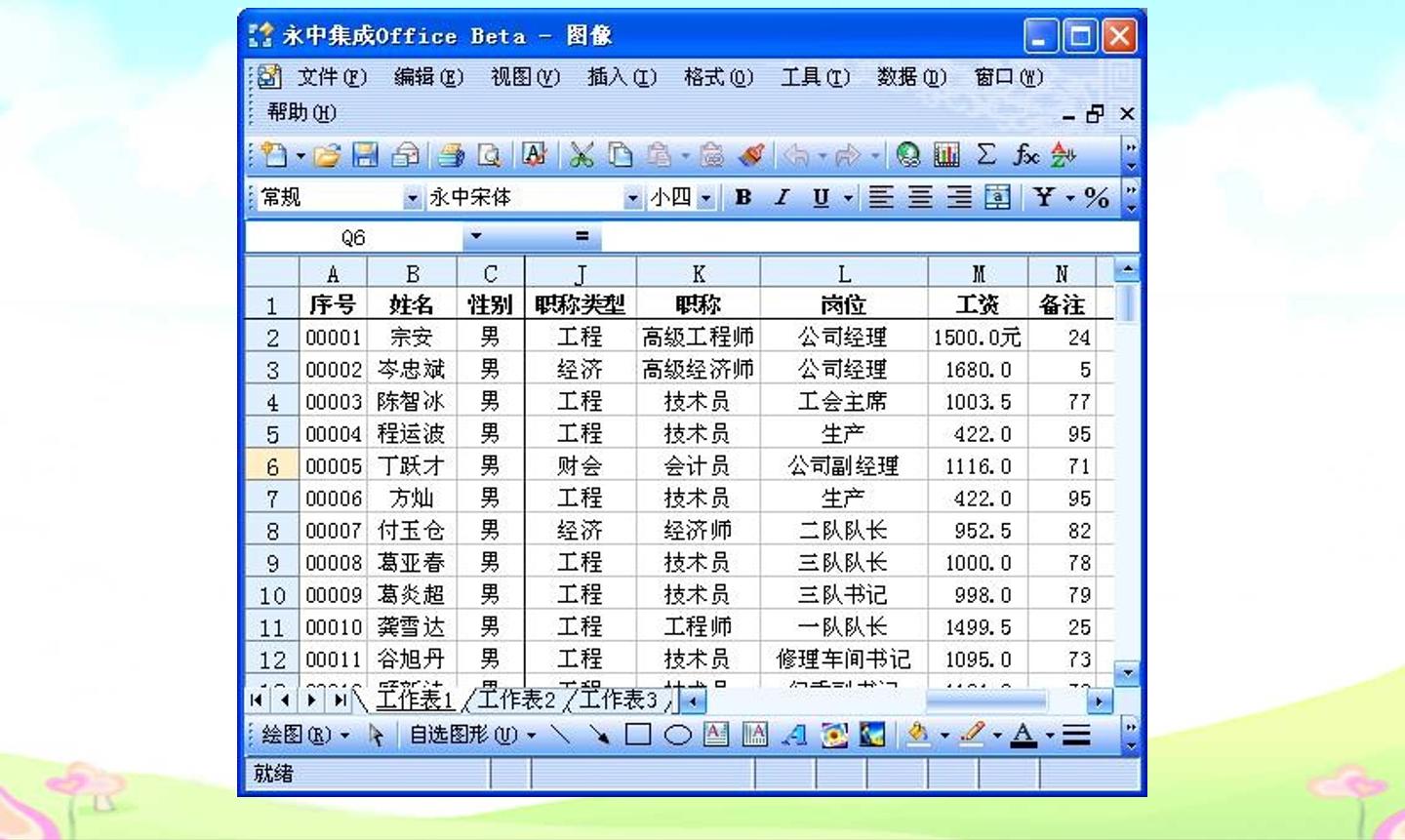The image size is (1405, 840).
Task: Toggle Italic formatting
Action: pyautogui.click(x=782, y=197)
